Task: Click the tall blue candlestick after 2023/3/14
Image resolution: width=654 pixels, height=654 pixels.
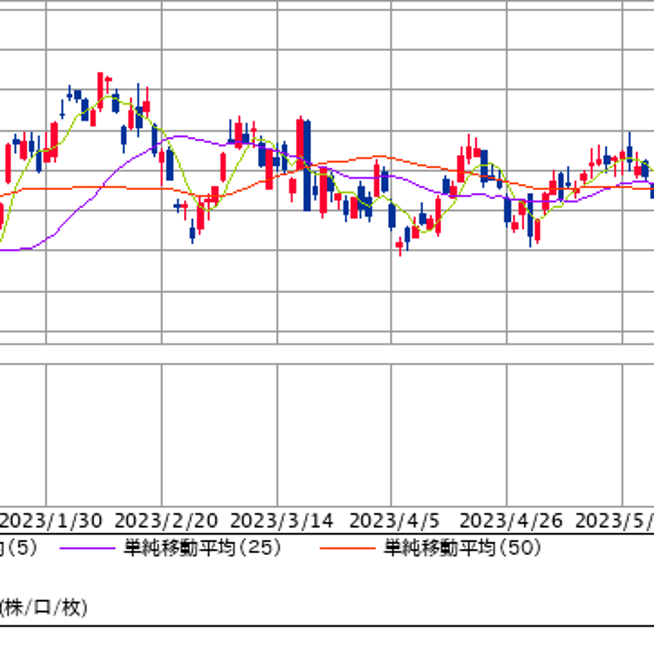Action: coord(307,166)
